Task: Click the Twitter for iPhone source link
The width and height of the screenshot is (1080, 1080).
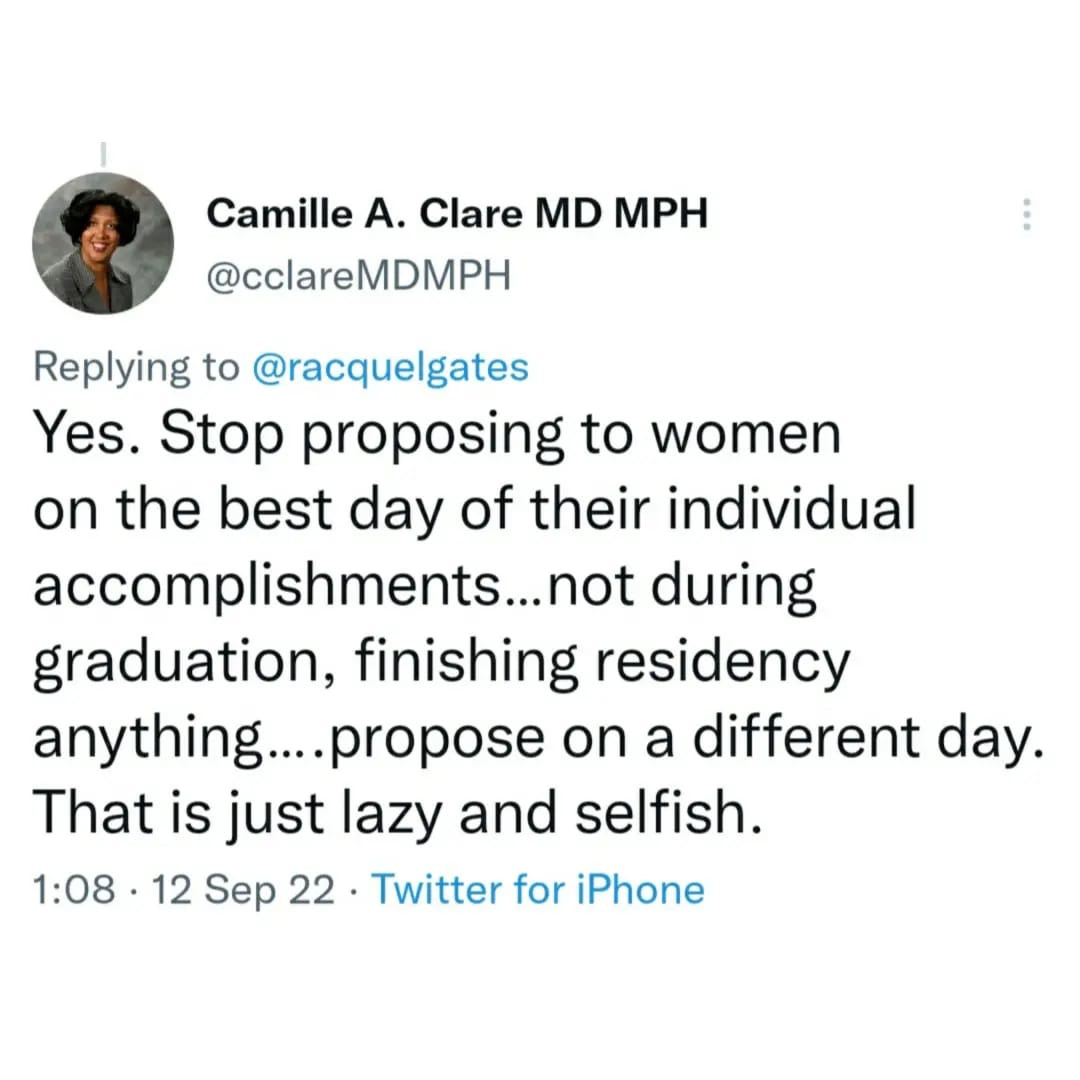Action: (538, 889)
